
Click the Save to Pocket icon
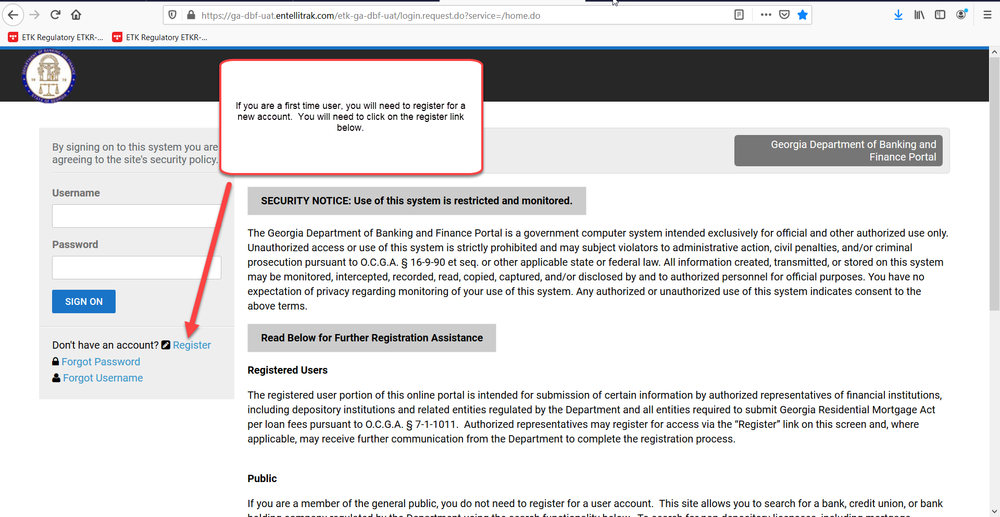tap(785, 16)
